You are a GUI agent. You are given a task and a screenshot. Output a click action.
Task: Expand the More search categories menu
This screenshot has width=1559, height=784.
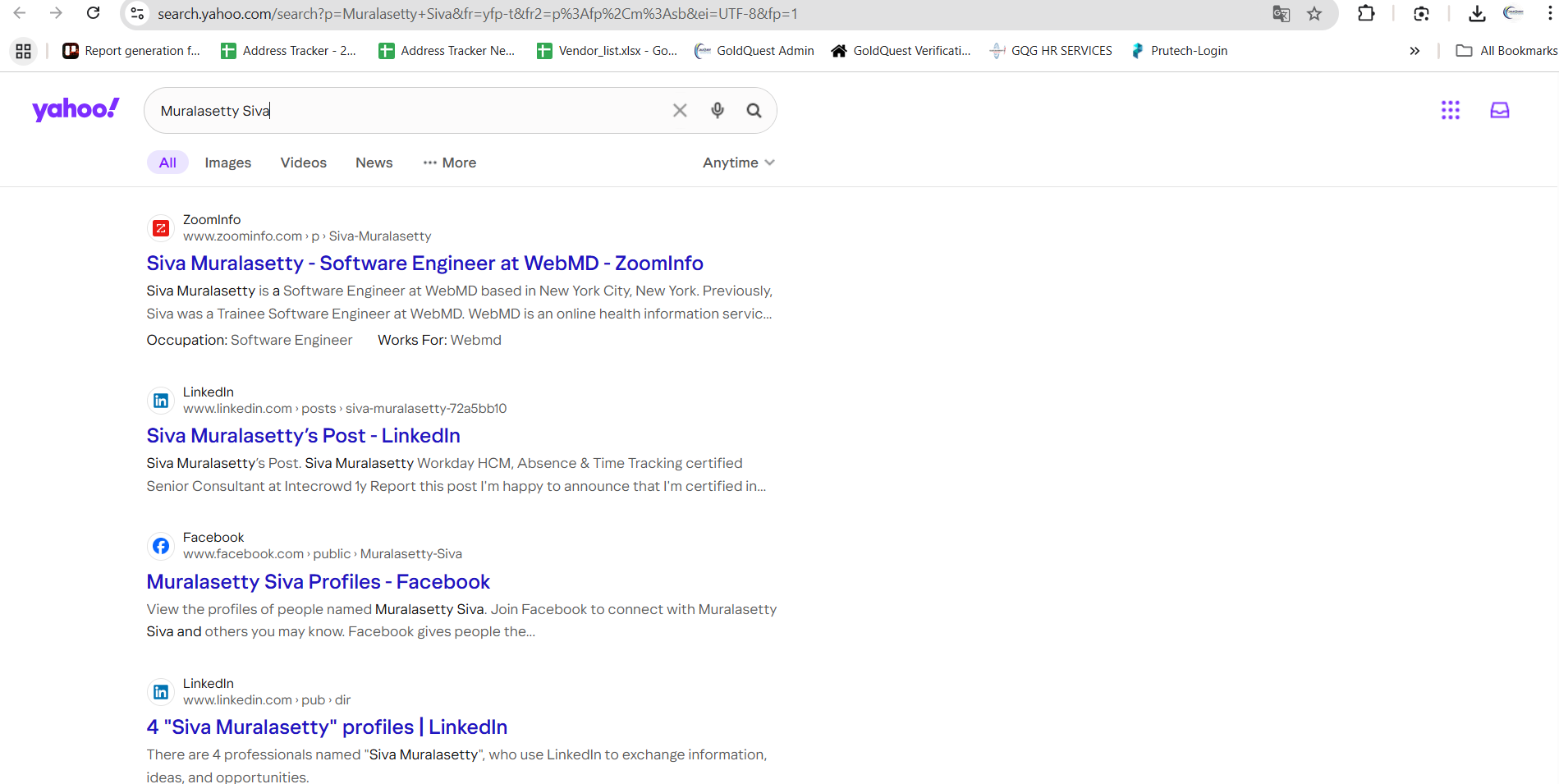[x=450, y=163]
